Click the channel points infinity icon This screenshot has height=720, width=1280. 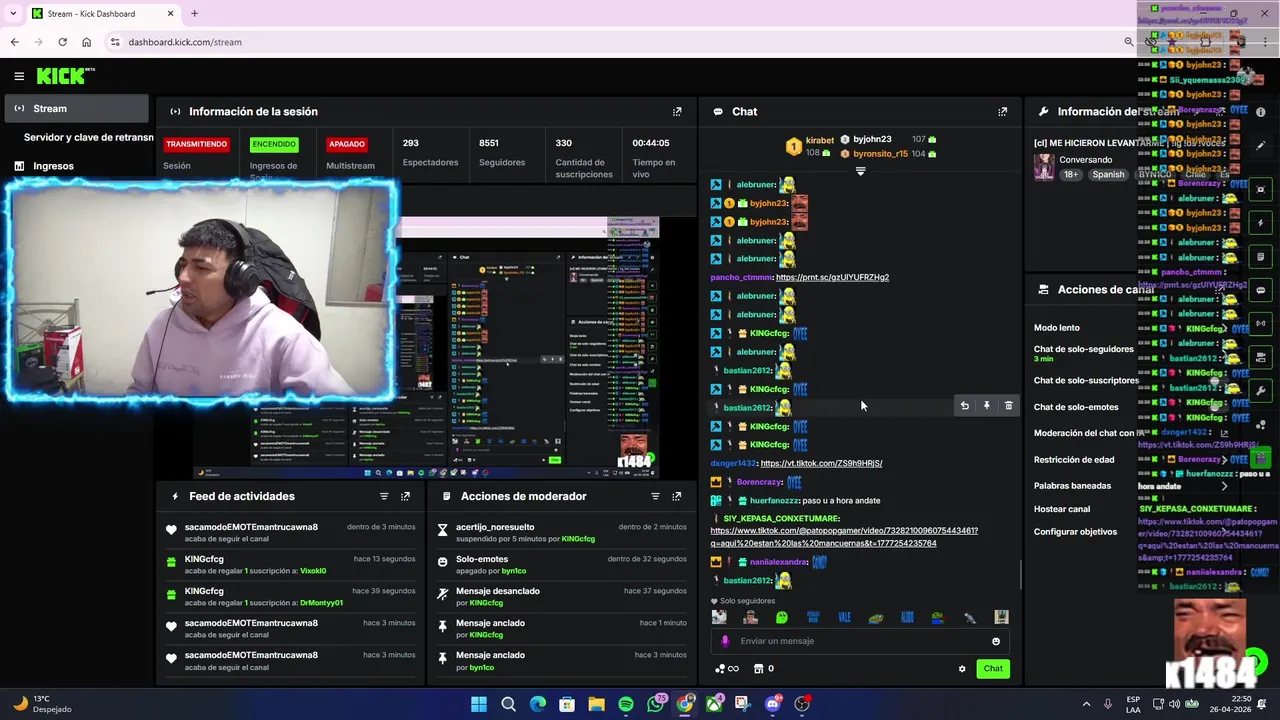[x=727, y=669]
